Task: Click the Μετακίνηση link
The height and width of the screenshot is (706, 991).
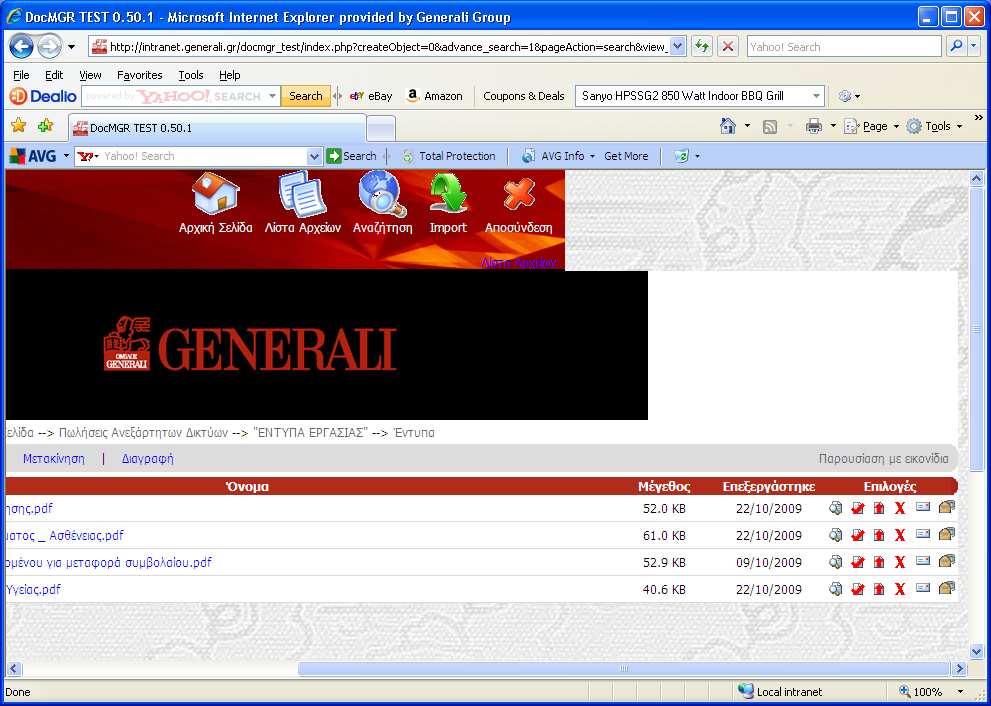Action: point(54,459)
